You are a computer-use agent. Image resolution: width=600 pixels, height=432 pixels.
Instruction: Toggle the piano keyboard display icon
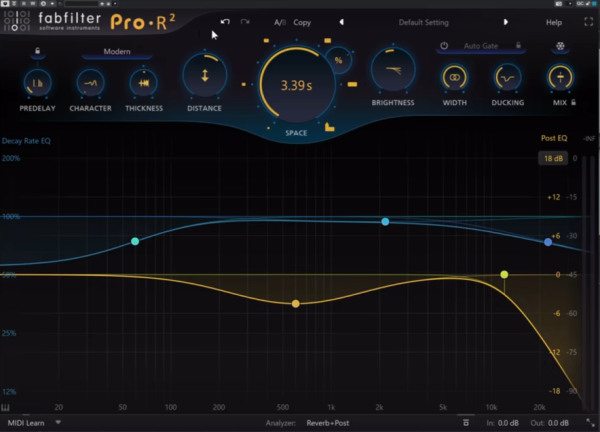click(5, 408)
